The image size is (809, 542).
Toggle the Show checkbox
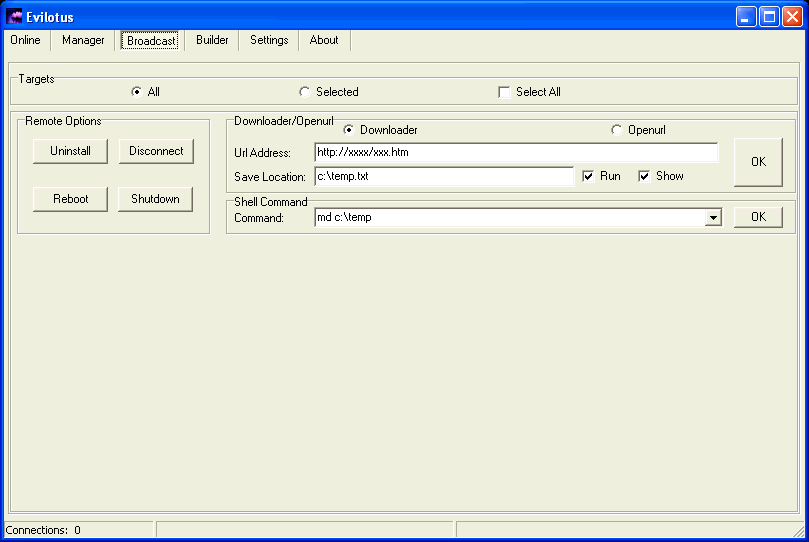[645, 176]
